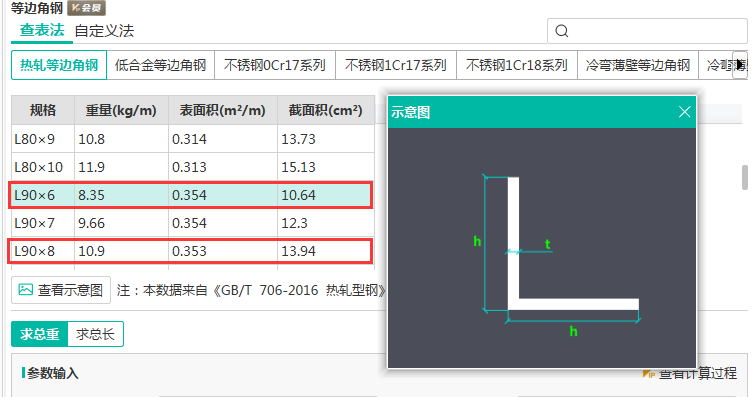The width and height of the screenshot is (752, 397).
Task: Toggle calculation mode to 求总长
Action: tap(95, 334)
